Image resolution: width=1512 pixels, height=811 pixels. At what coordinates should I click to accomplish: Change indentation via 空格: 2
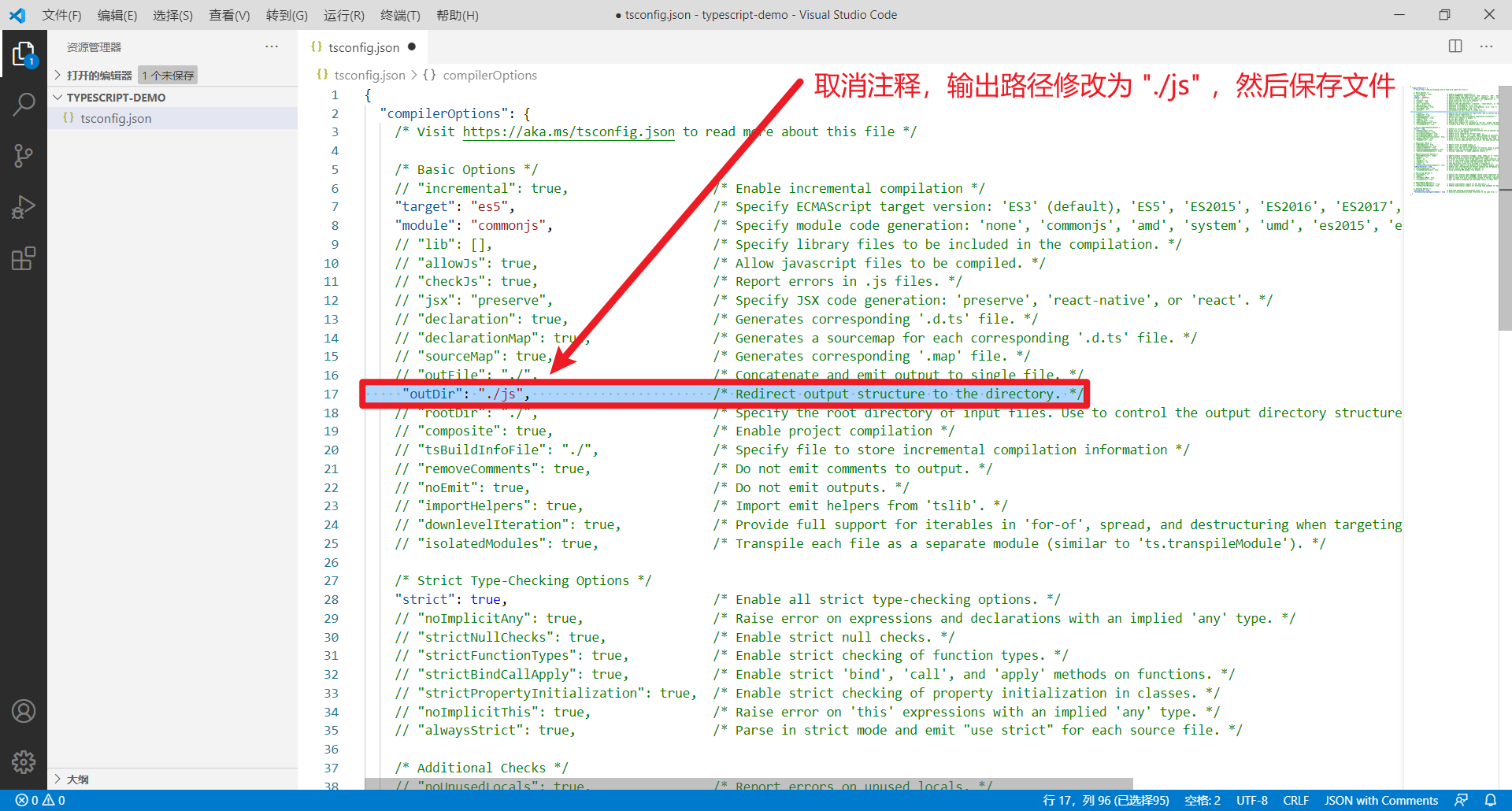click(x=1203, y=800)
